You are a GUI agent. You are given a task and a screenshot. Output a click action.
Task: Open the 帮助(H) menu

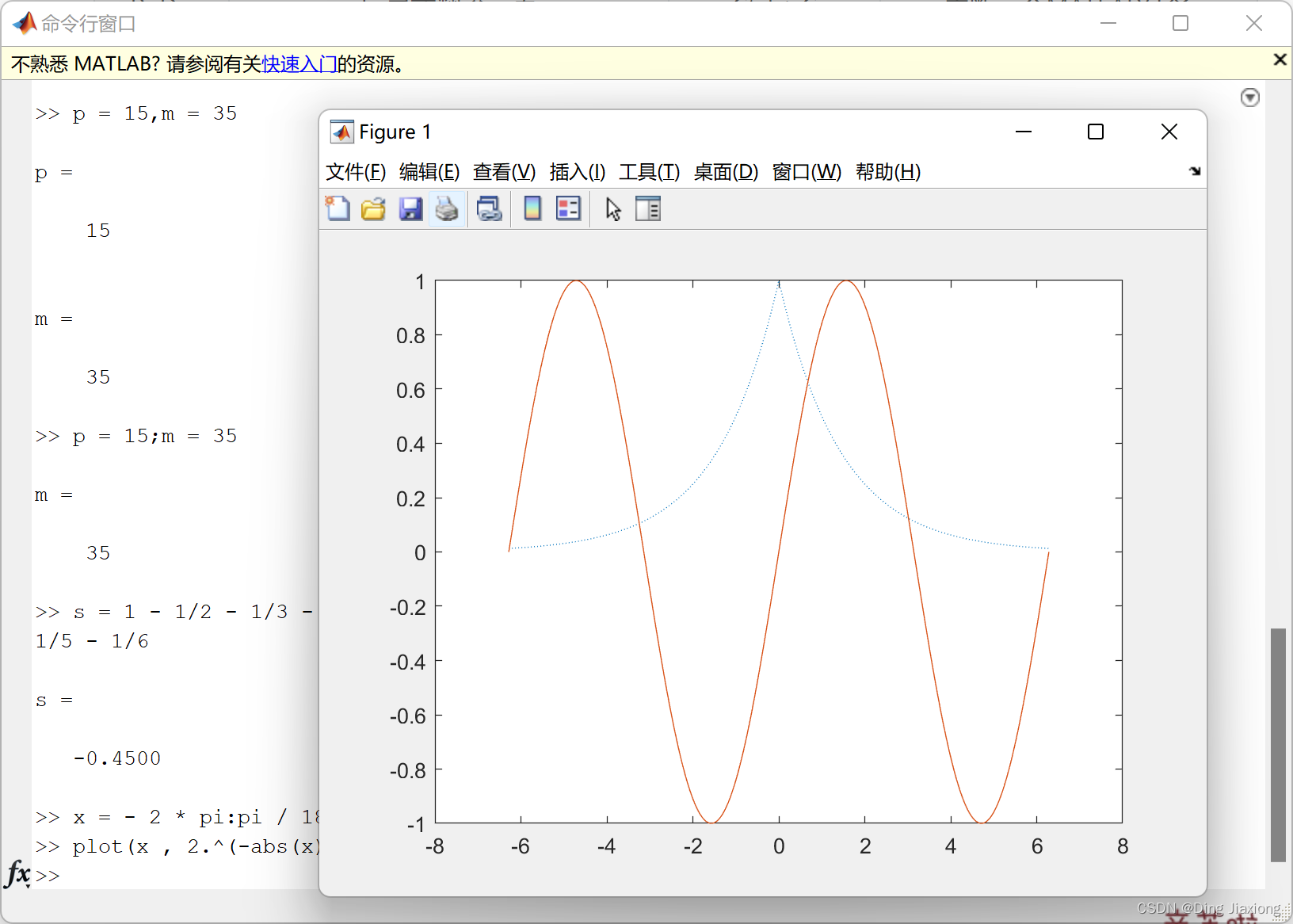coord(888,172)
